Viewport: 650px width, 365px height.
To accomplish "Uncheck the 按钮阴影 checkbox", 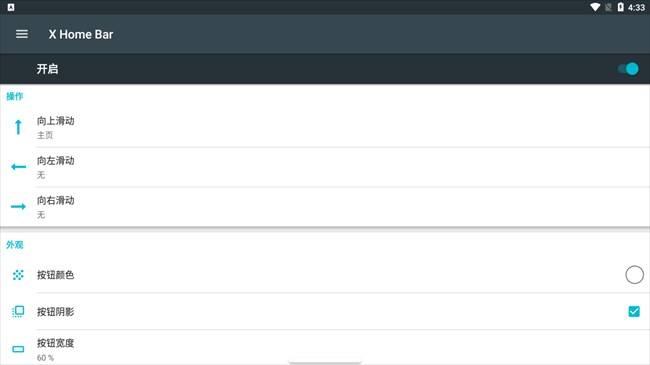I will pos(634,311).
